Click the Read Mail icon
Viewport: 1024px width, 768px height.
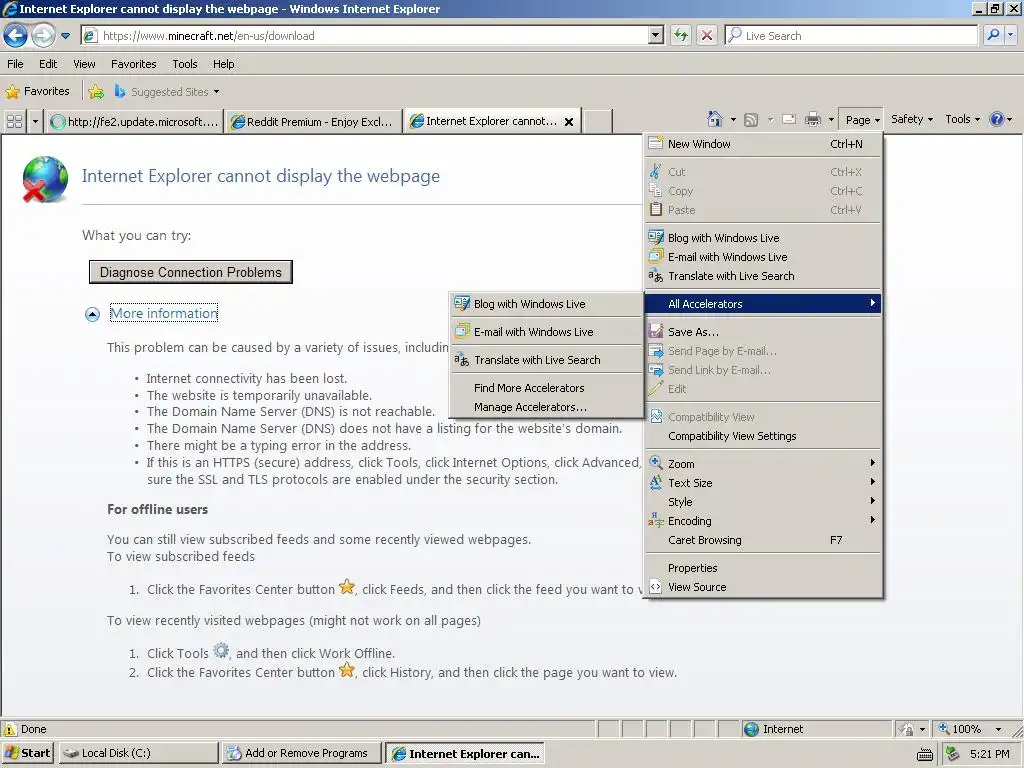point(789,119)
